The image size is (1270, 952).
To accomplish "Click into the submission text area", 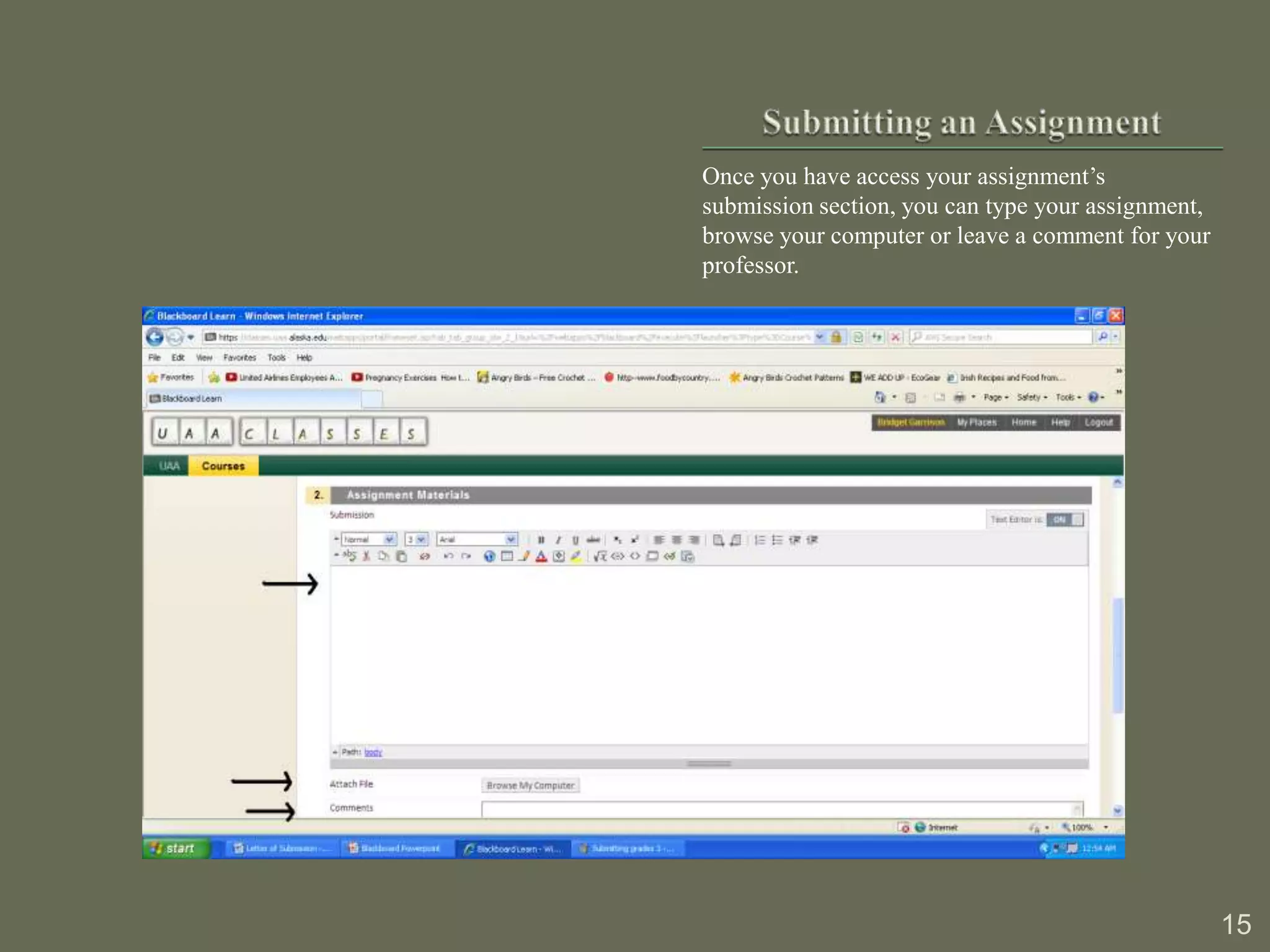I will point(709,654).
